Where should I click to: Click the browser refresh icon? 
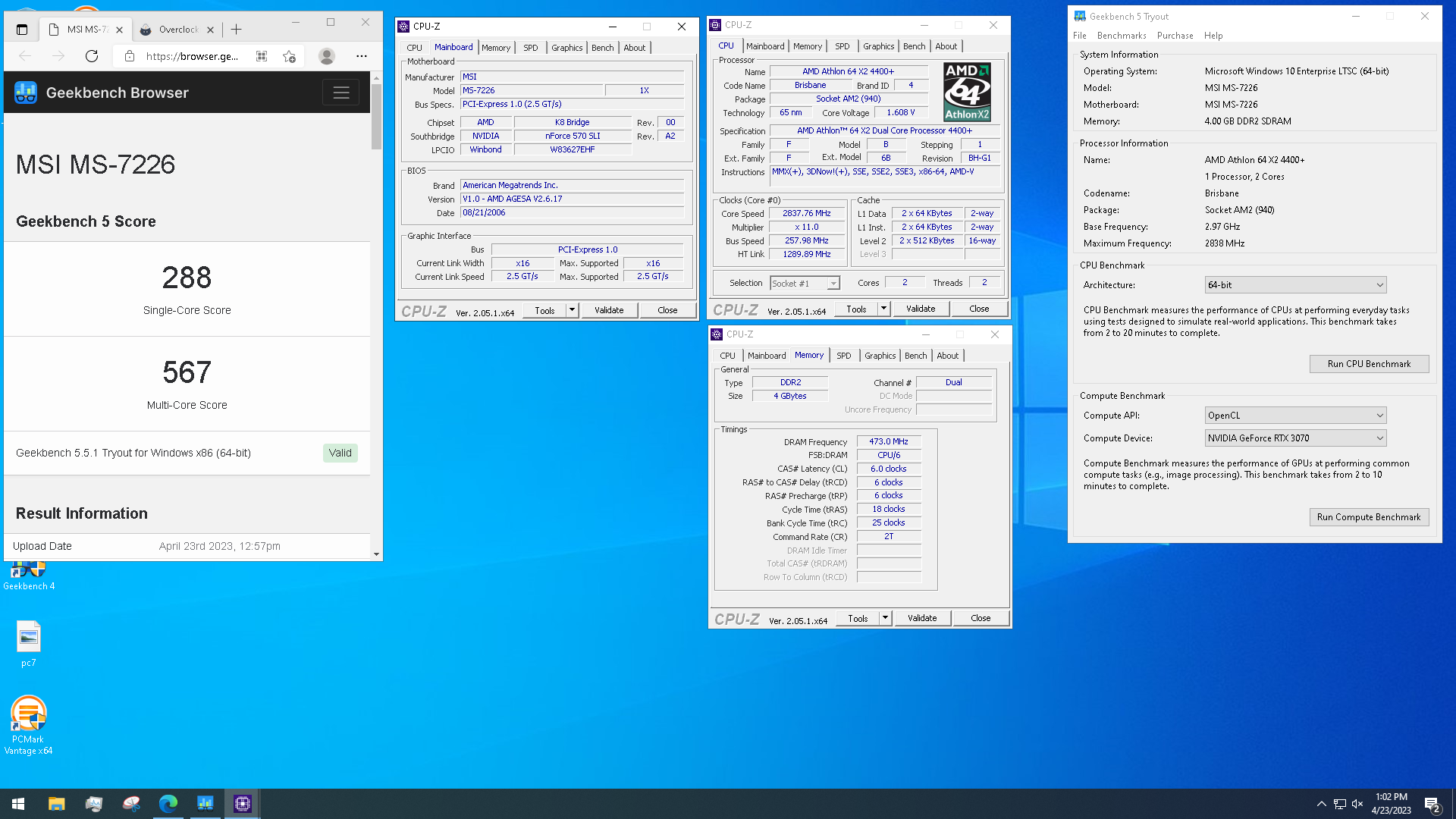point(92,56)
